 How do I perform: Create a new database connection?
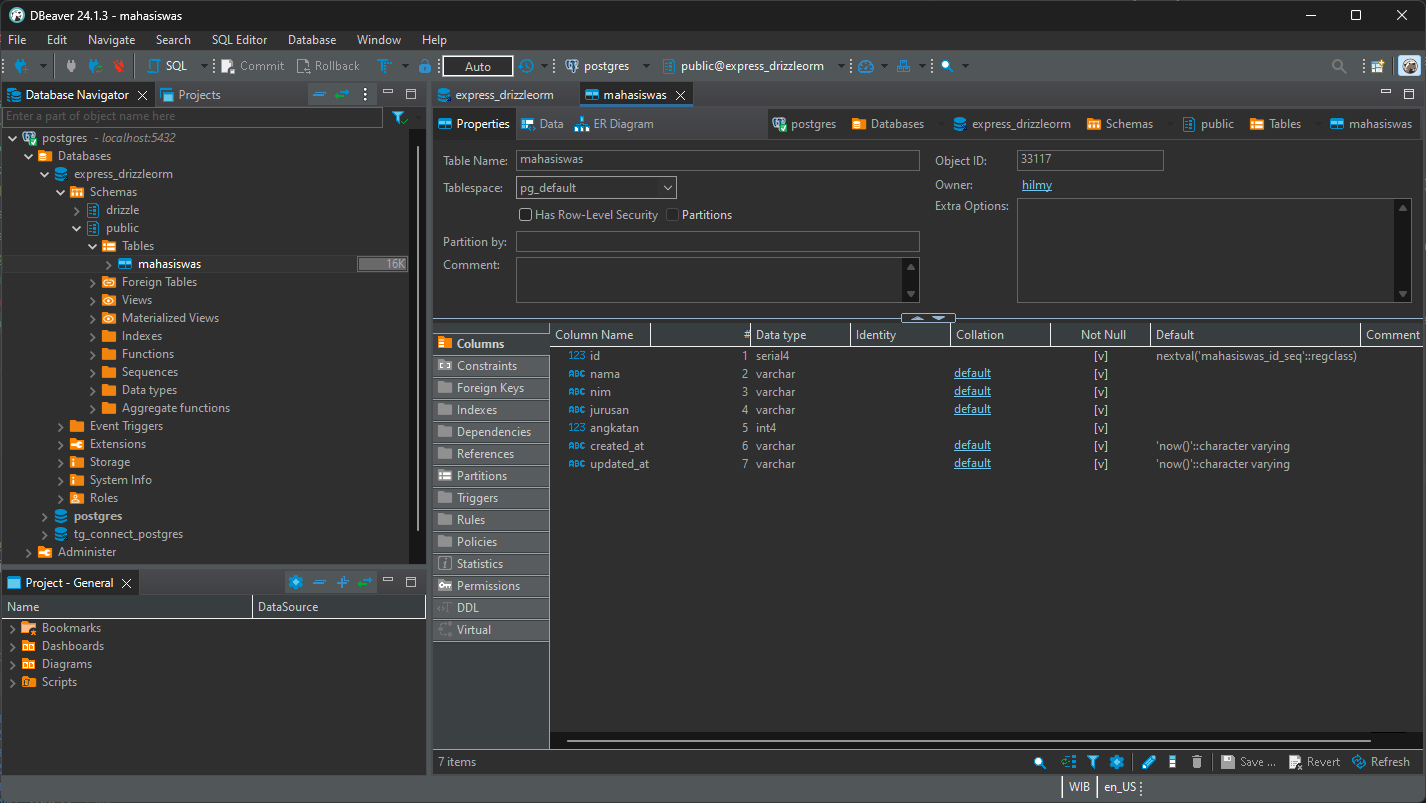tap(21, 66)
